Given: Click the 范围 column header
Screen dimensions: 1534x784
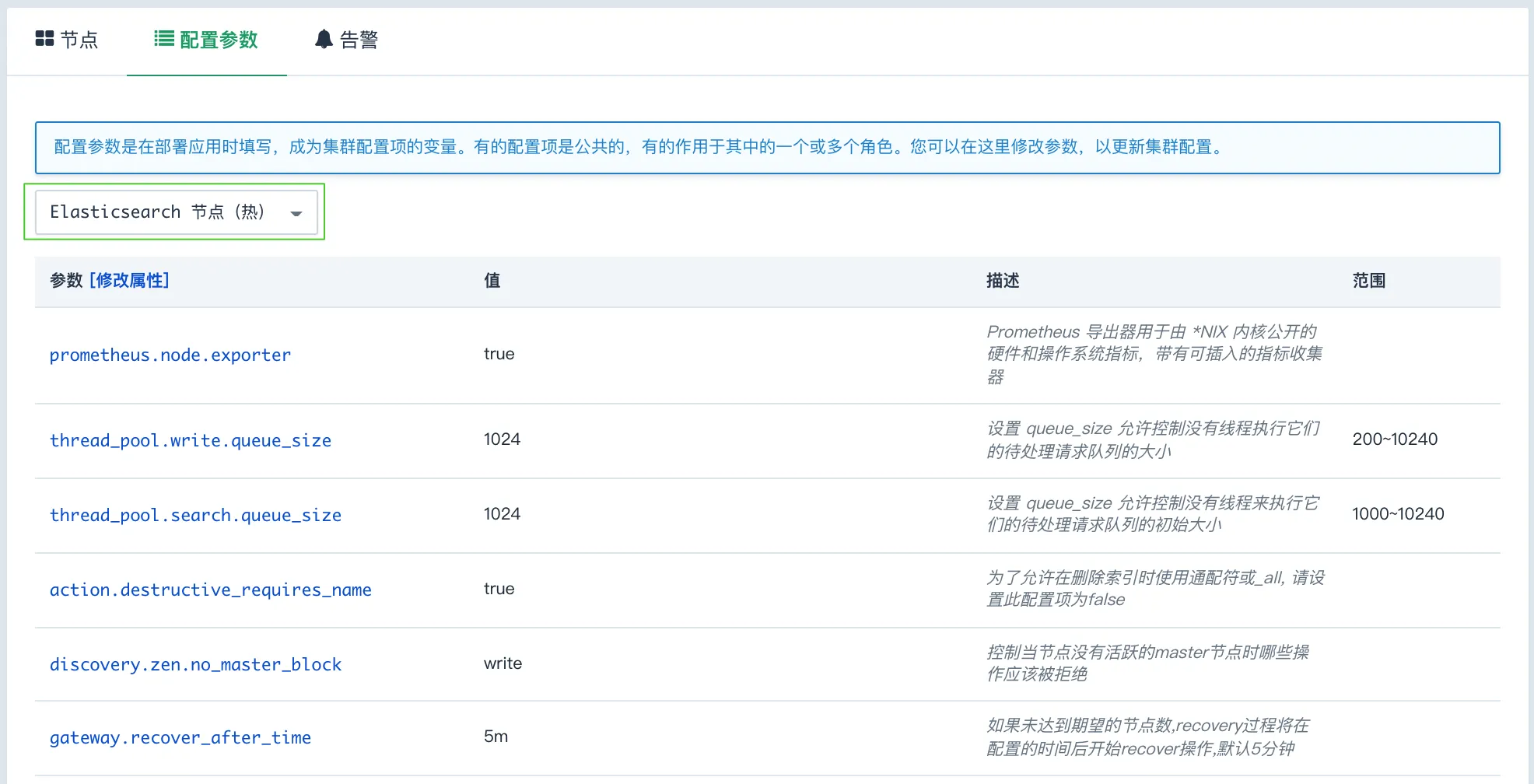Looking at the screenshot, I should tap(1369, 281).
